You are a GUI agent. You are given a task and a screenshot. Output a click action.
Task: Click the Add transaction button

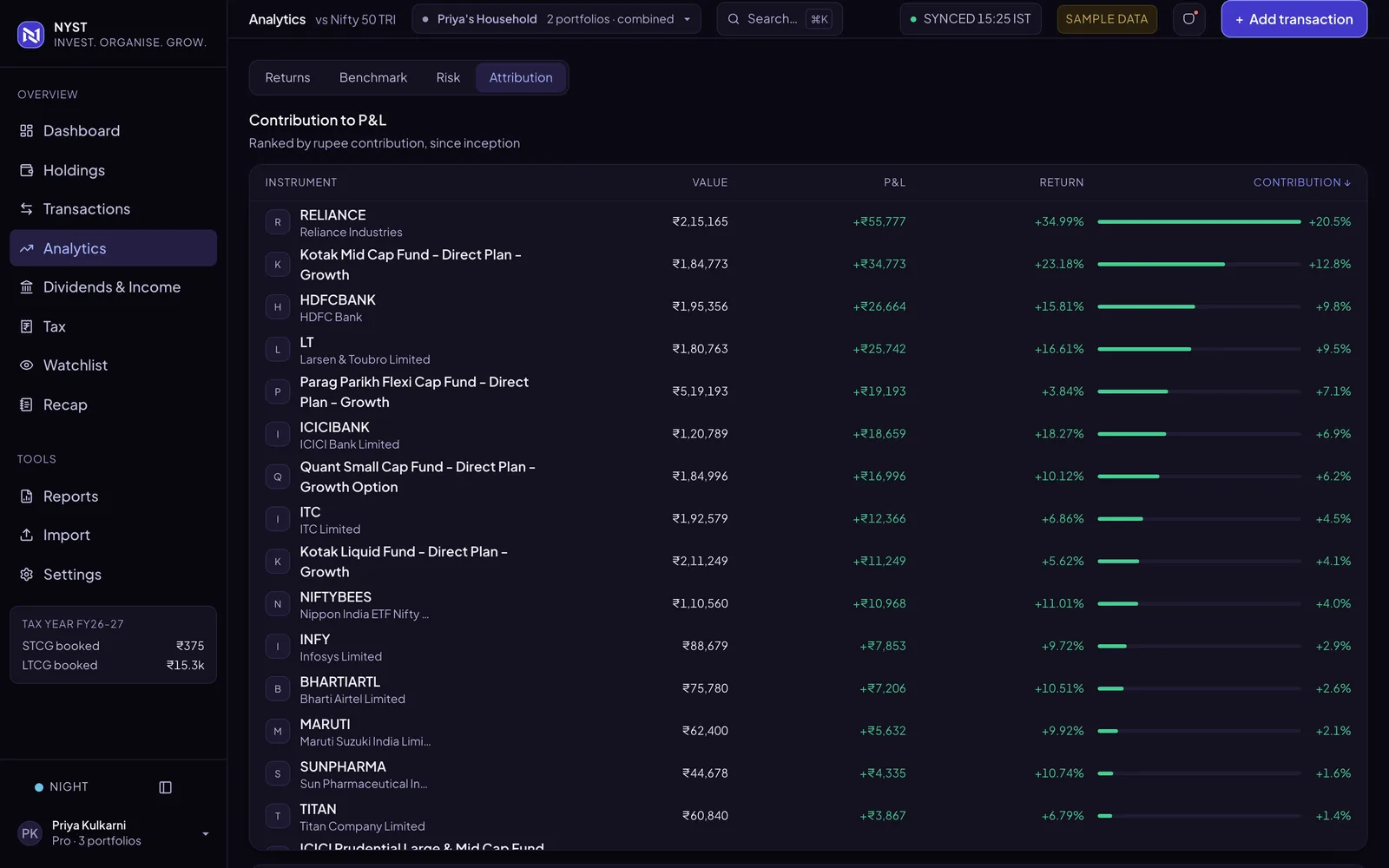(x=1294, y=19)
